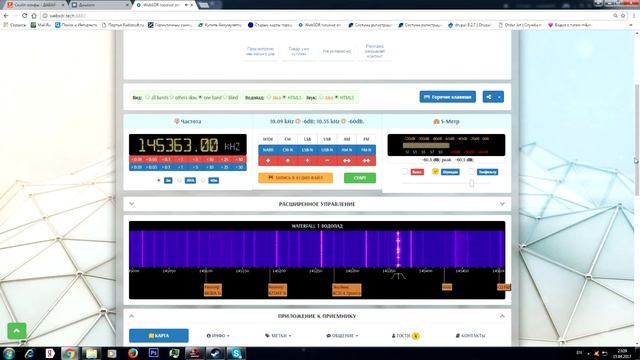640x360 pixels.
Task: Collapse Приложение к приемнику via right chevron
Action: (502, 316)
